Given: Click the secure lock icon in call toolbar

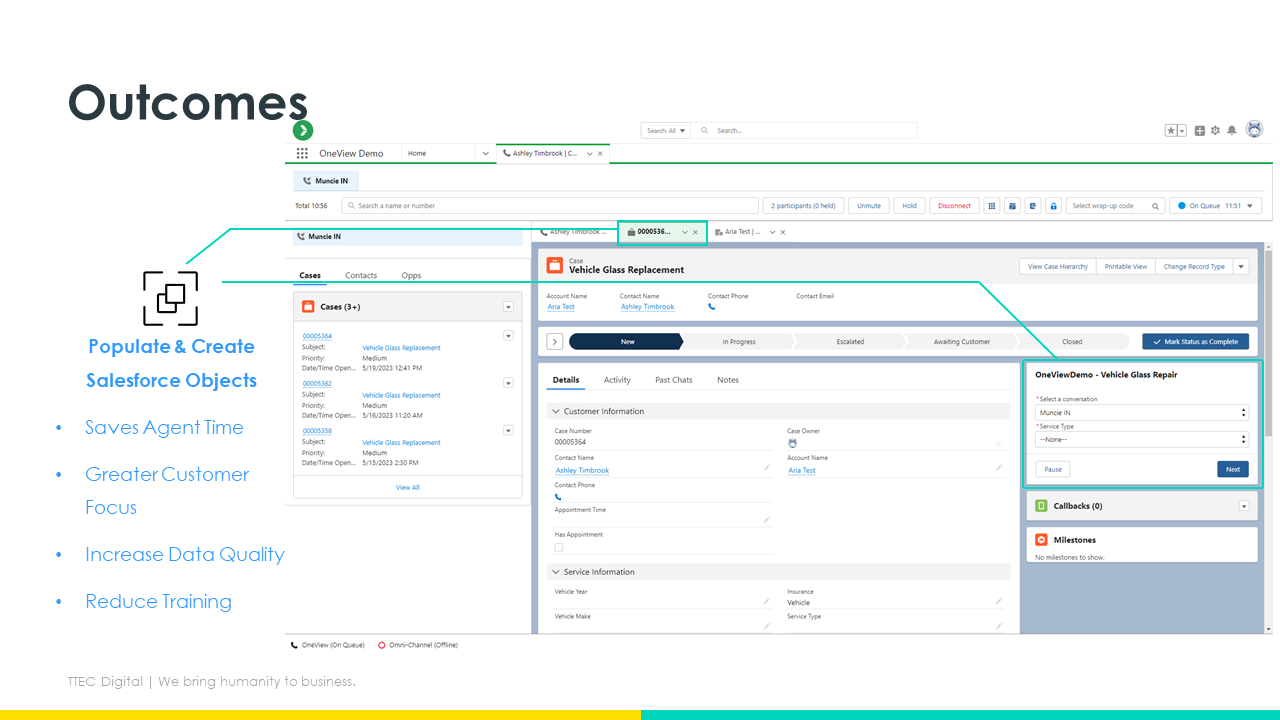Looking at the screenshot, I should tap(1053, 206).
